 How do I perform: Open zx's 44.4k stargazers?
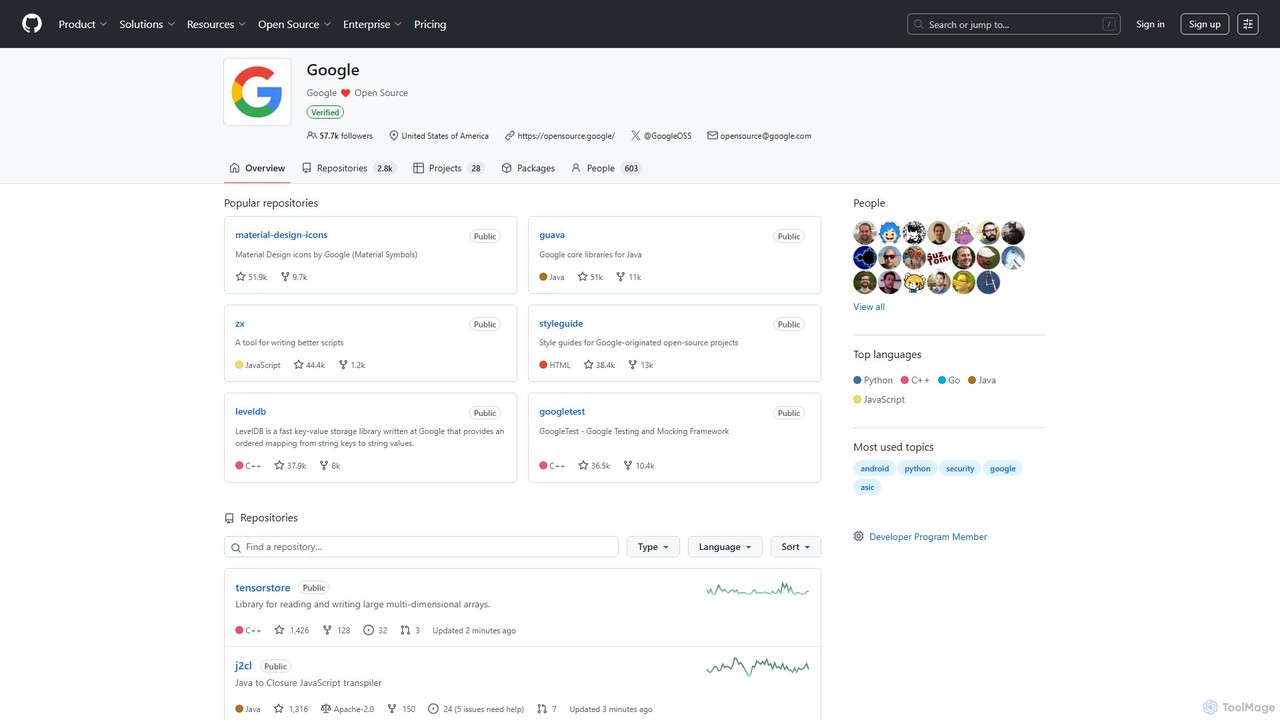coord(309,365)
